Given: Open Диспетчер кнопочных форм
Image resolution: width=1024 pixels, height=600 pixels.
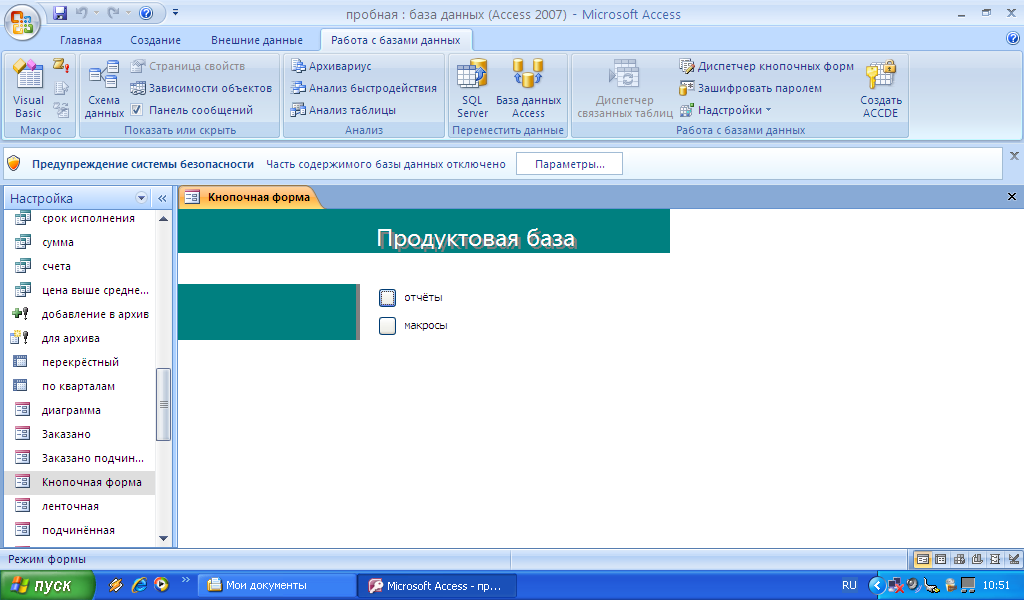Looking at the screenshot, I should click(767, 66).
